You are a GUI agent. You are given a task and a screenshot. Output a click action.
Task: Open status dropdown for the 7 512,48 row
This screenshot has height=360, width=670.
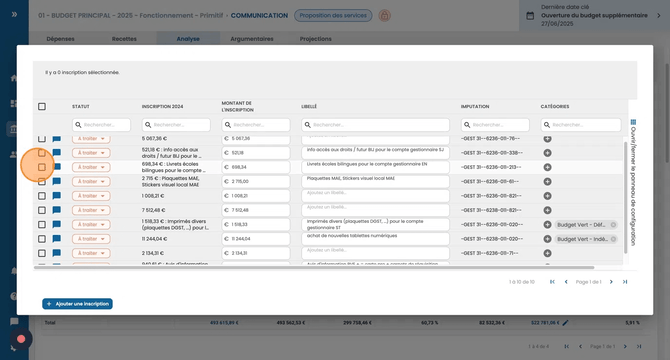coord(91,210)
